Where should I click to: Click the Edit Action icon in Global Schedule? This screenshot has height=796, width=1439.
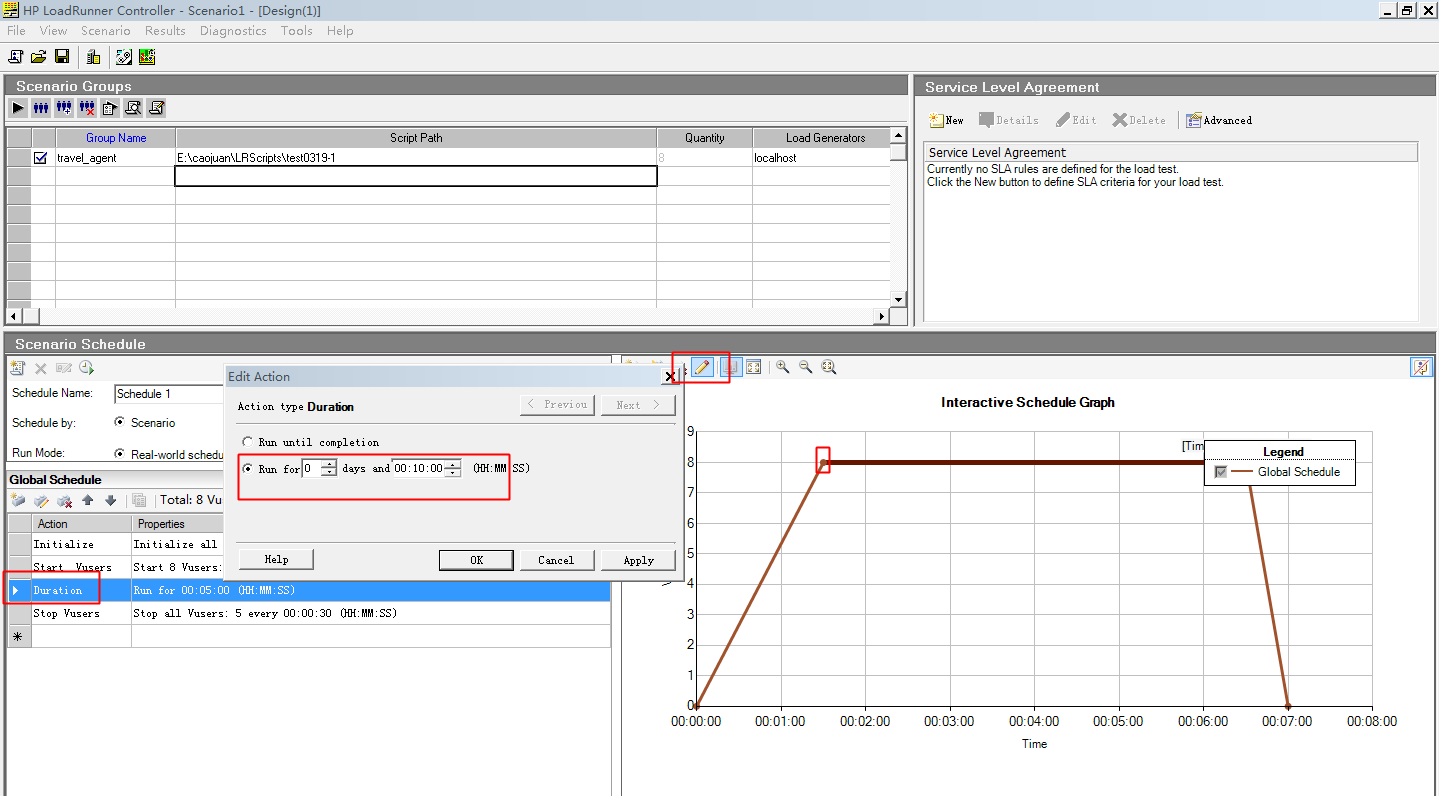tap(41, 500)
